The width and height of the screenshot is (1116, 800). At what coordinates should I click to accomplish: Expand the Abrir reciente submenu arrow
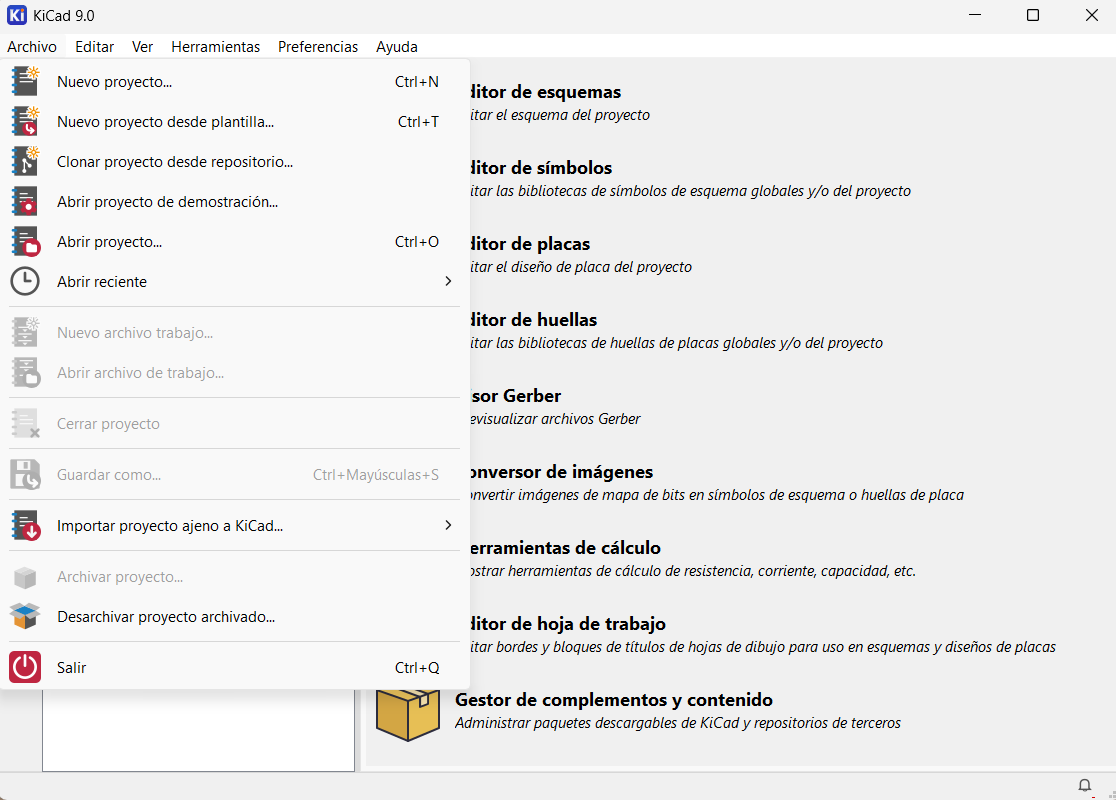pyautogui.click(x=448, y=282)
